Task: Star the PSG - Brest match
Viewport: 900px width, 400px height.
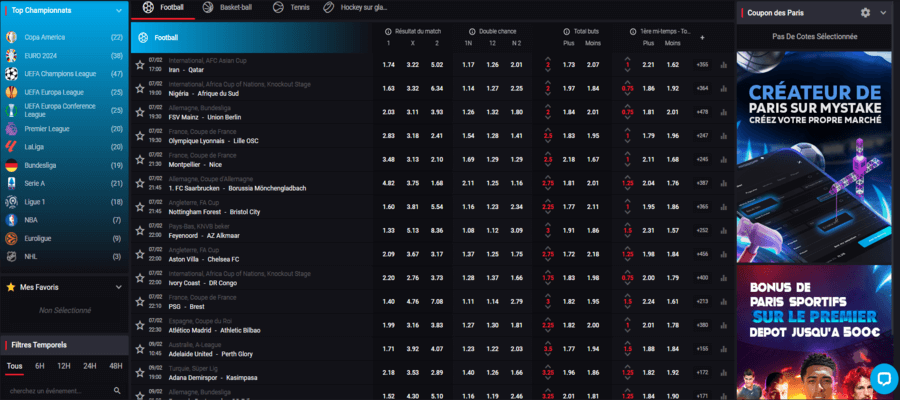Action: (139, 302)
